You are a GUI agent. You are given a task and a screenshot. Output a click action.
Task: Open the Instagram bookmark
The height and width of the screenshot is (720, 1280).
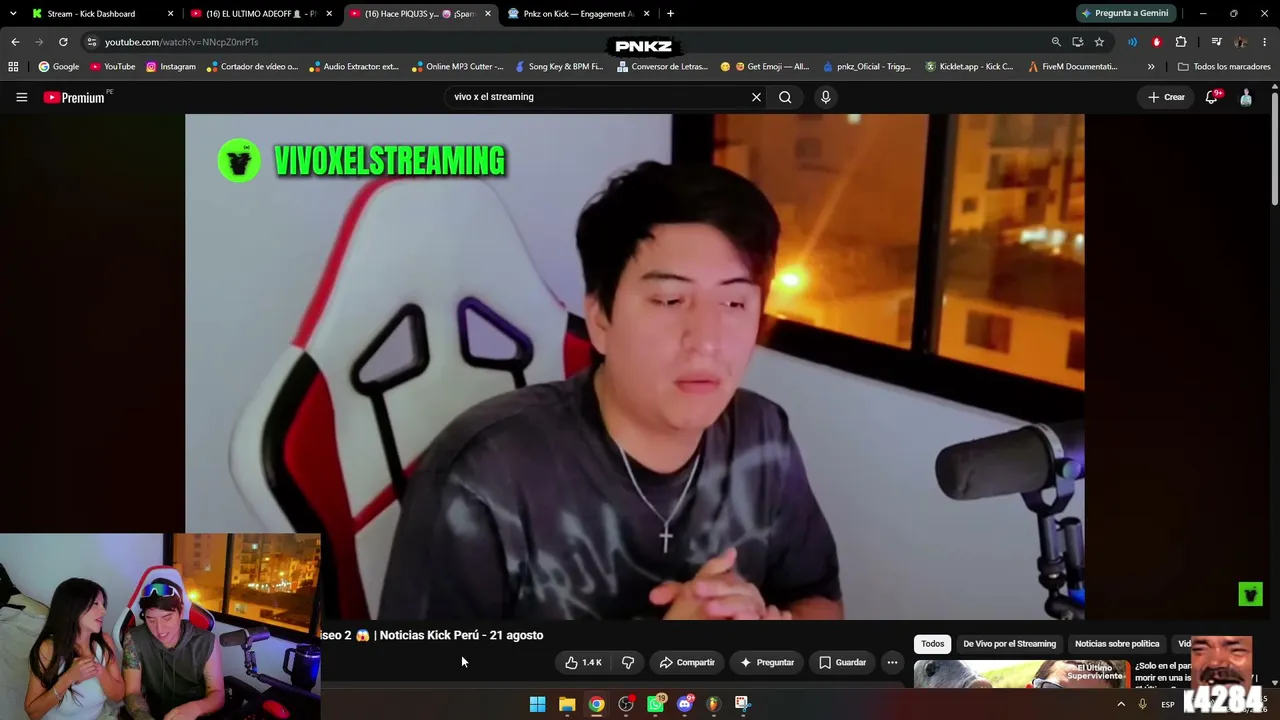point(171,67)
